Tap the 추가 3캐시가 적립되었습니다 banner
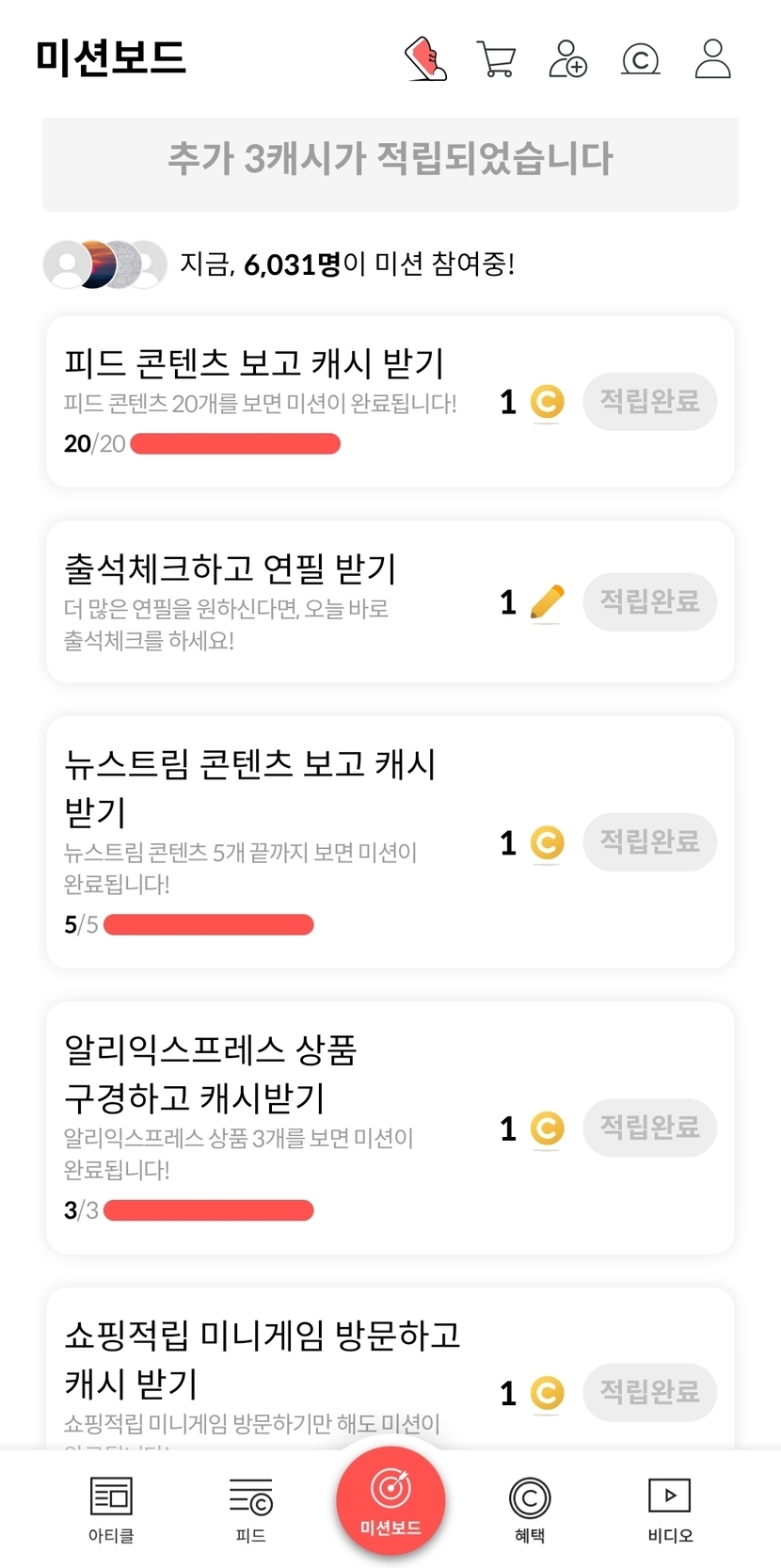Screen dimensions: 781x1568 (x=390, y=160)
